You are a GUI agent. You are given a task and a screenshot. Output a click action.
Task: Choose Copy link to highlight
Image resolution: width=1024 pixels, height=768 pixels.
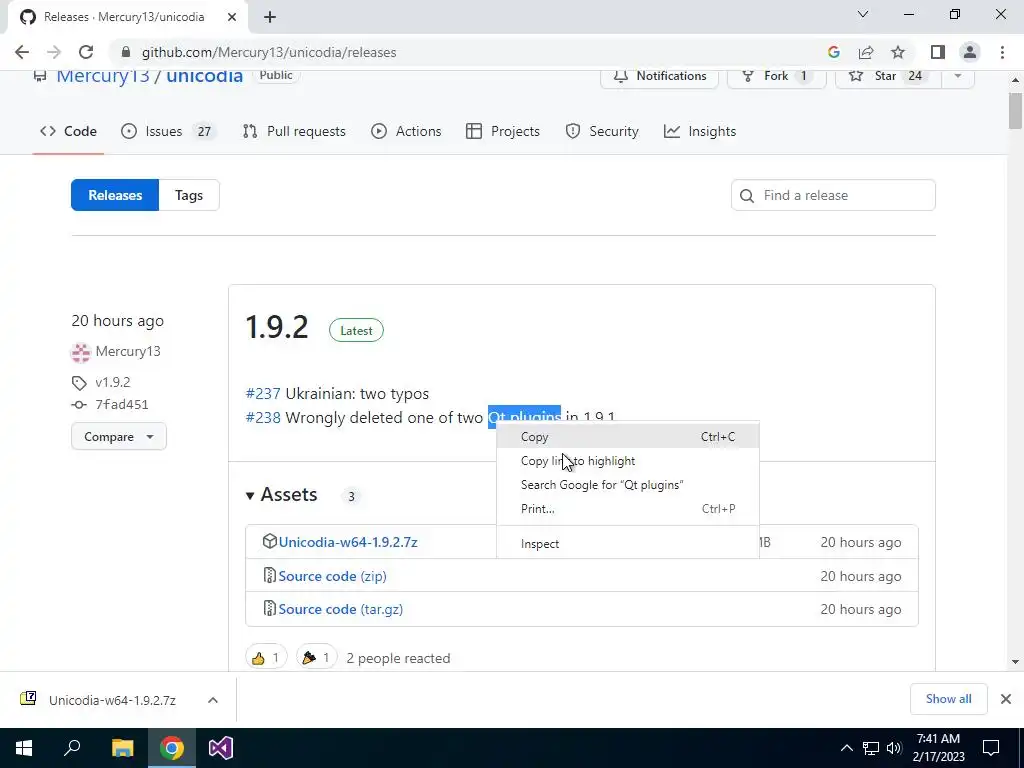point(628,461)
